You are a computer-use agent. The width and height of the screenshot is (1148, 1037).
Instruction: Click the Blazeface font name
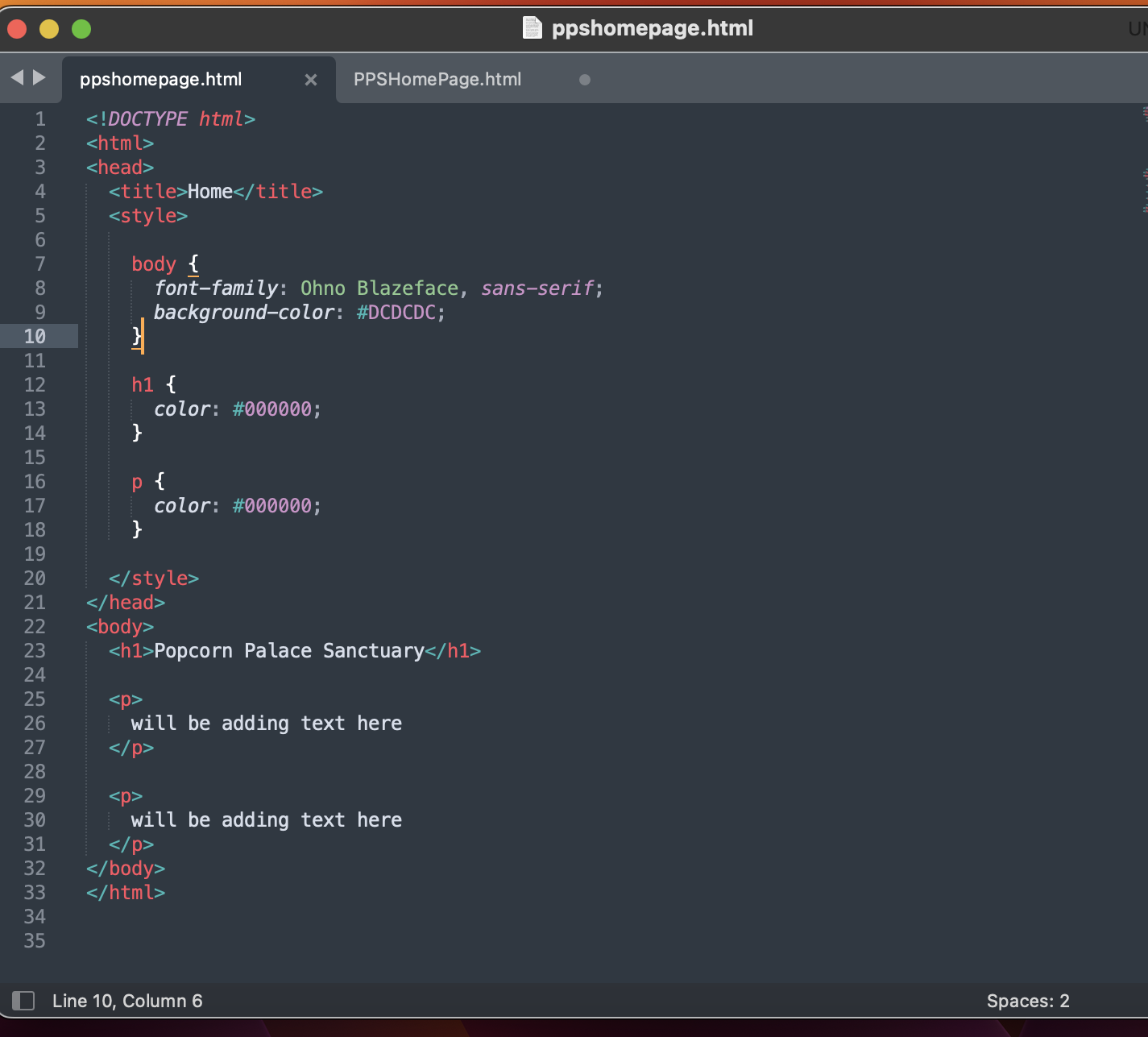[x=408, y=288]
